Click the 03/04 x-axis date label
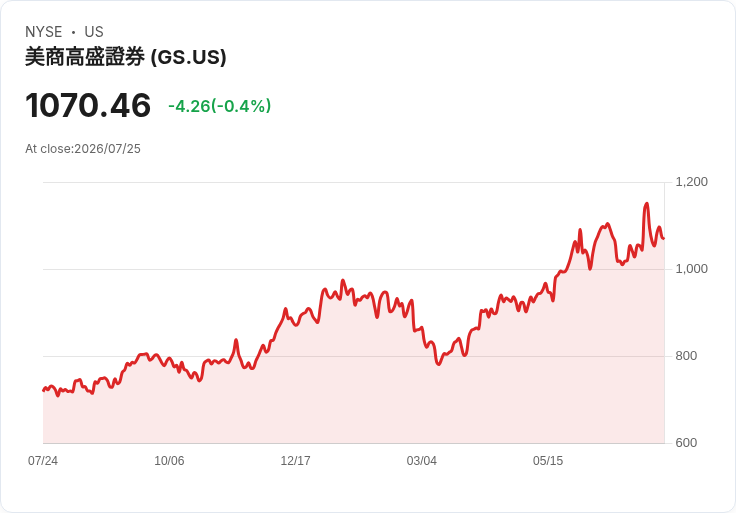Screen dimensions: 736x513 click(x=422, y=460)
